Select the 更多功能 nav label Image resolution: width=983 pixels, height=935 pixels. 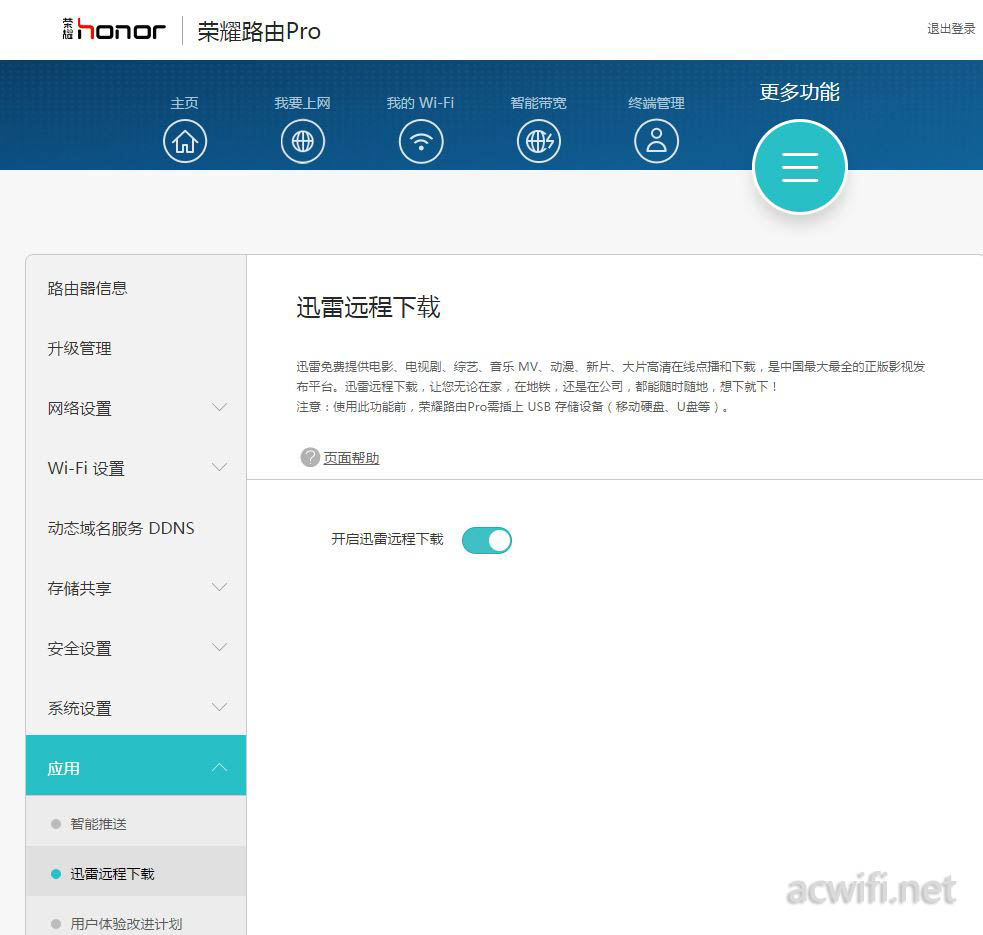799,92
